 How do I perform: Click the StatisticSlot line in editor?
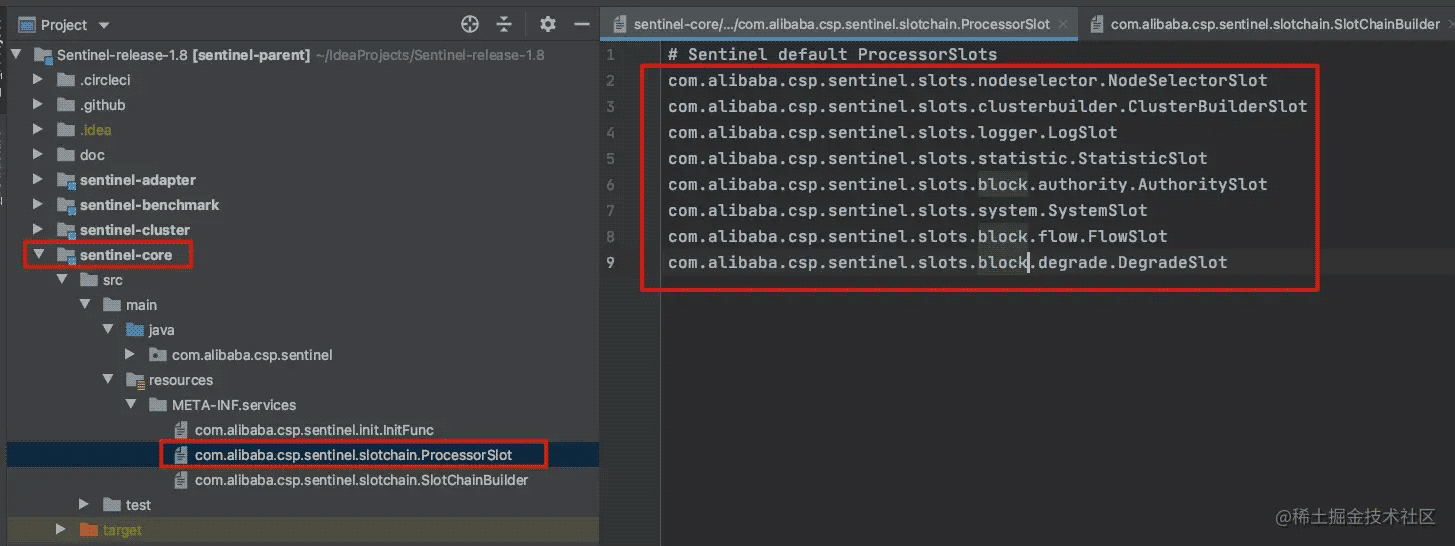click(x=938, y=158)
